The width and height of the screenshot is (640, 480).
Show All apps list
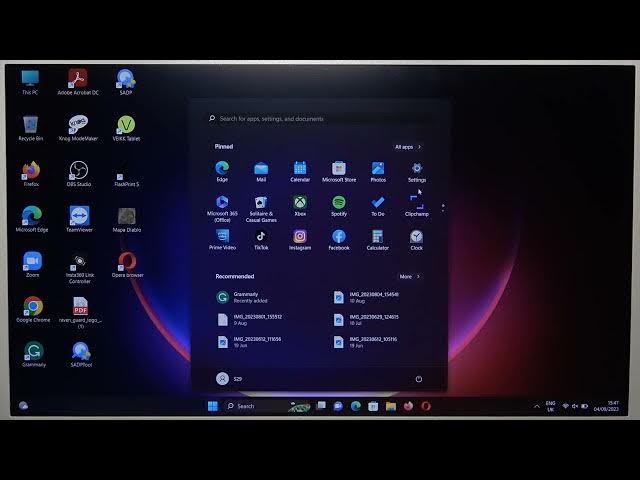click(408, 147)
